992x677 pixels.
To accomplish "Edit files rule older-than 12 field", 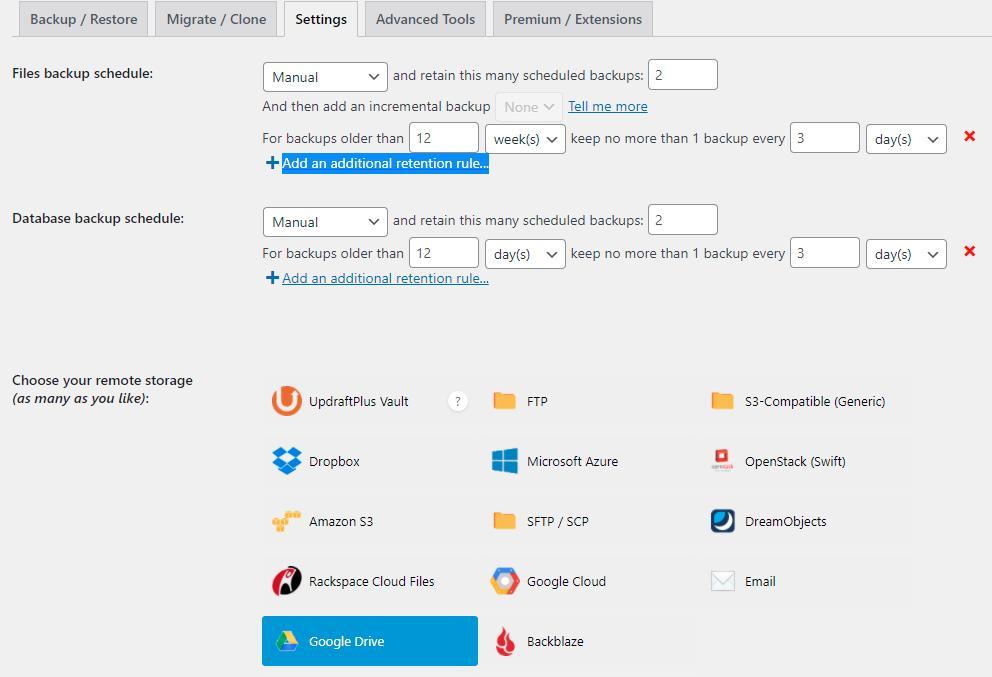I will click(443, 138).
